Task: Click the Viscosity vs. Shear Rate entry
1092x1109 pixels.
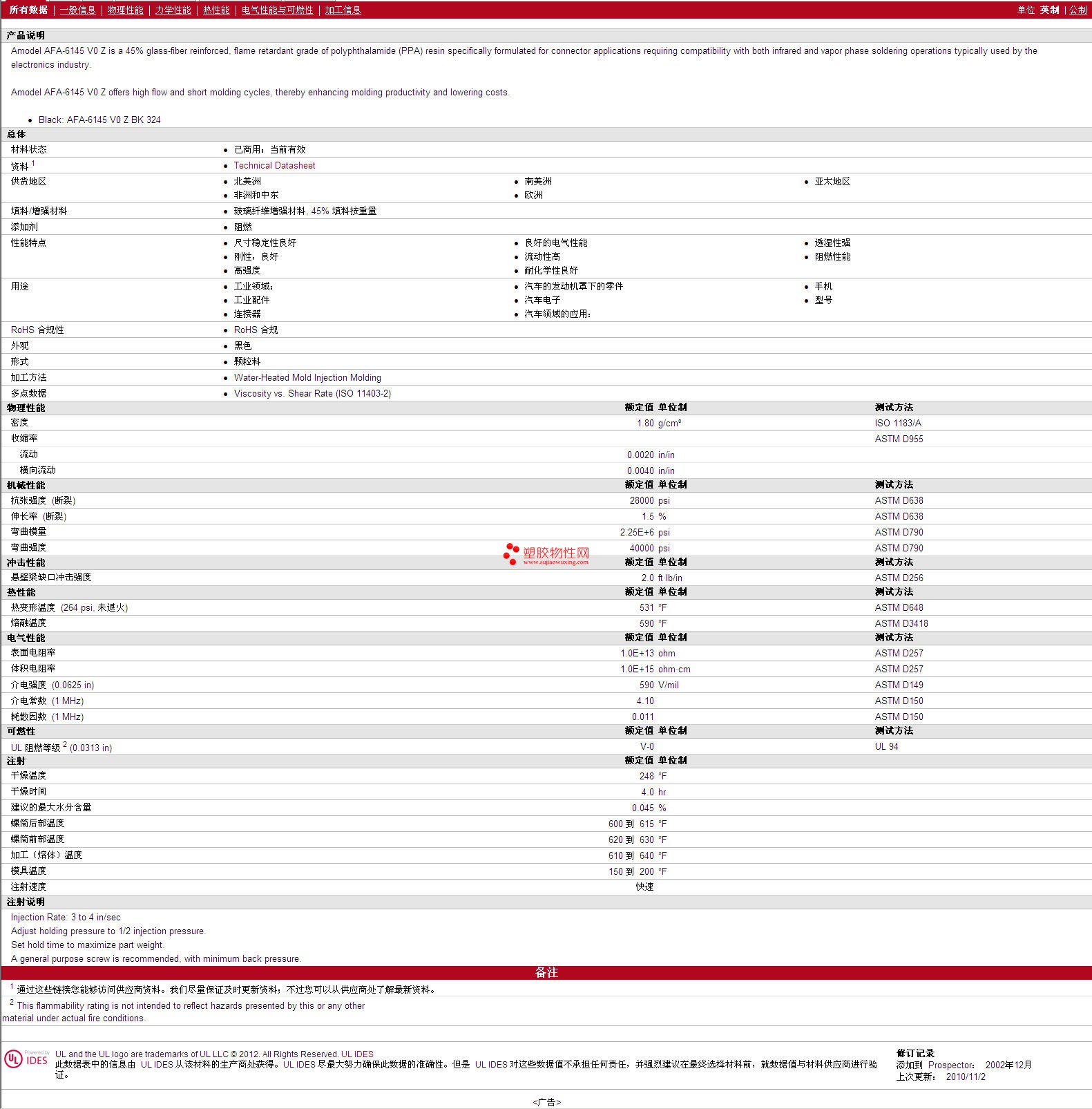Action: coord(312,394)
